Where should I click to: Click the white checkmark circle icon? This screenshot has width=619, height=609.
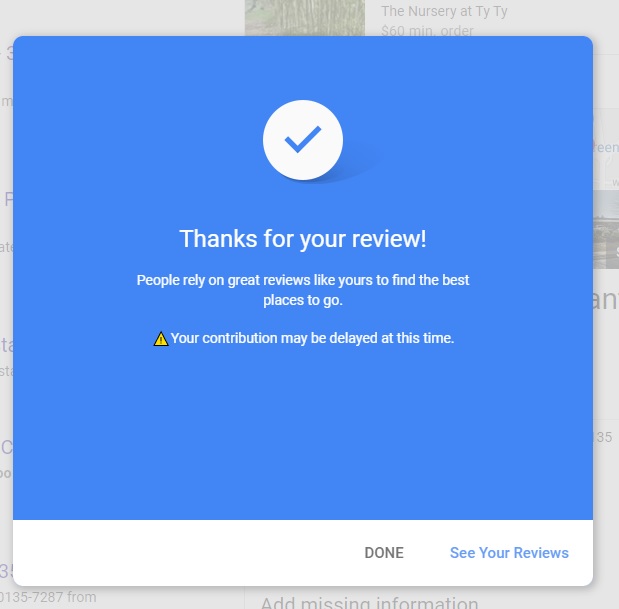(x=303, y=140)
